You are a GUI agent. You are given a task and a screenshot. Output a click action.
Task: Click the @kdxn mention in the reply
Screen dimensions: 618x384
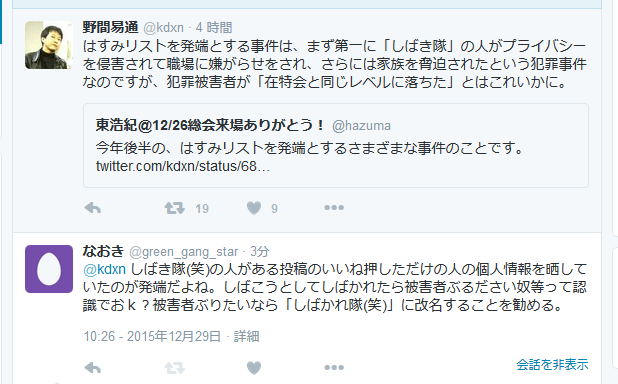pos(104,269)
